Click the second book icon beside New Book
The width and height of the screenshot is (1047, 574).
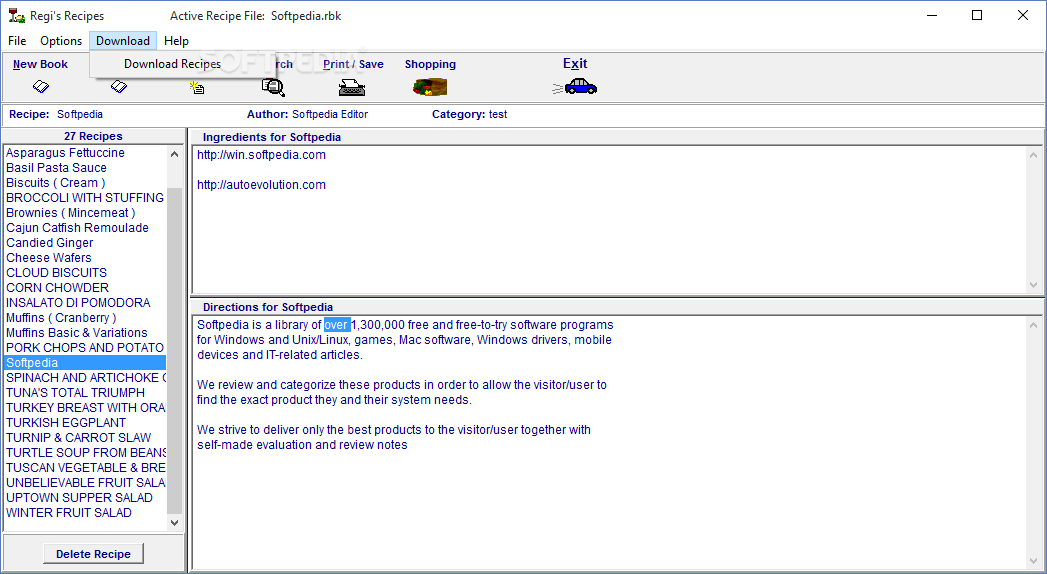[x=119, y=86]
